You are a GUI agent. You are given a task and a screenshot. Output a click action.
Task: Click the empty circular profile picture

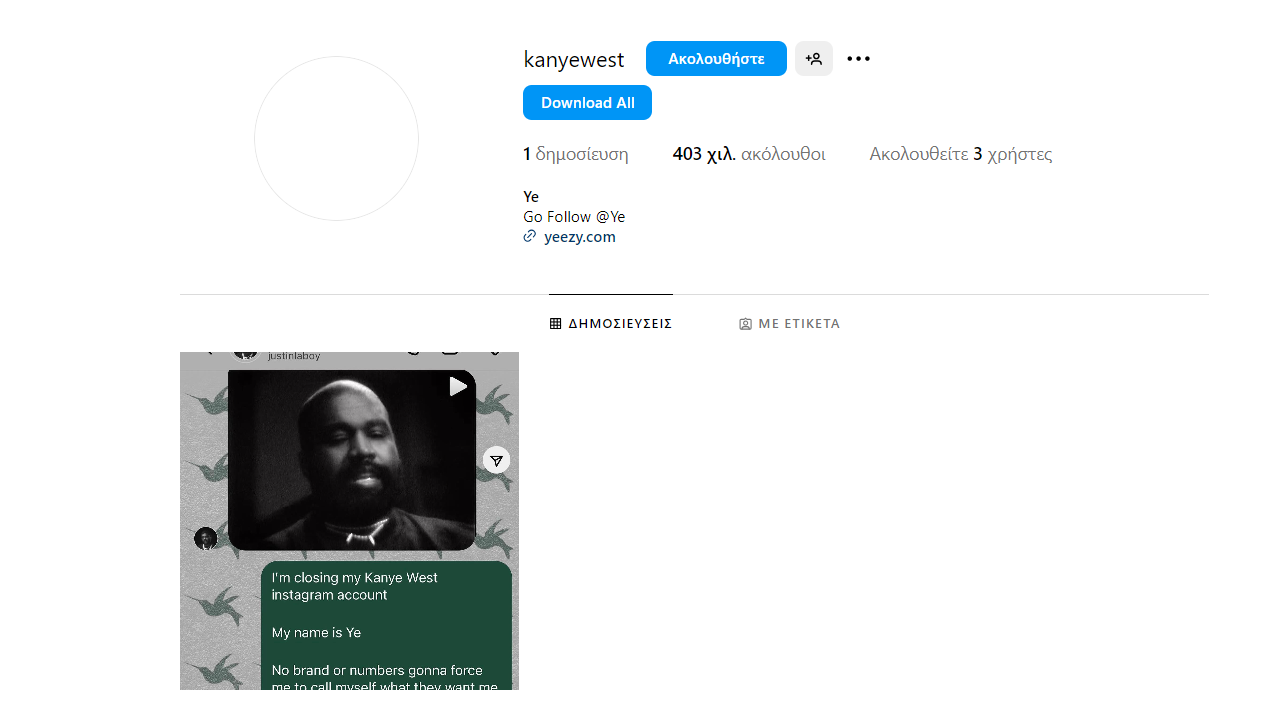pyautogui.click(x=336, y=139)
